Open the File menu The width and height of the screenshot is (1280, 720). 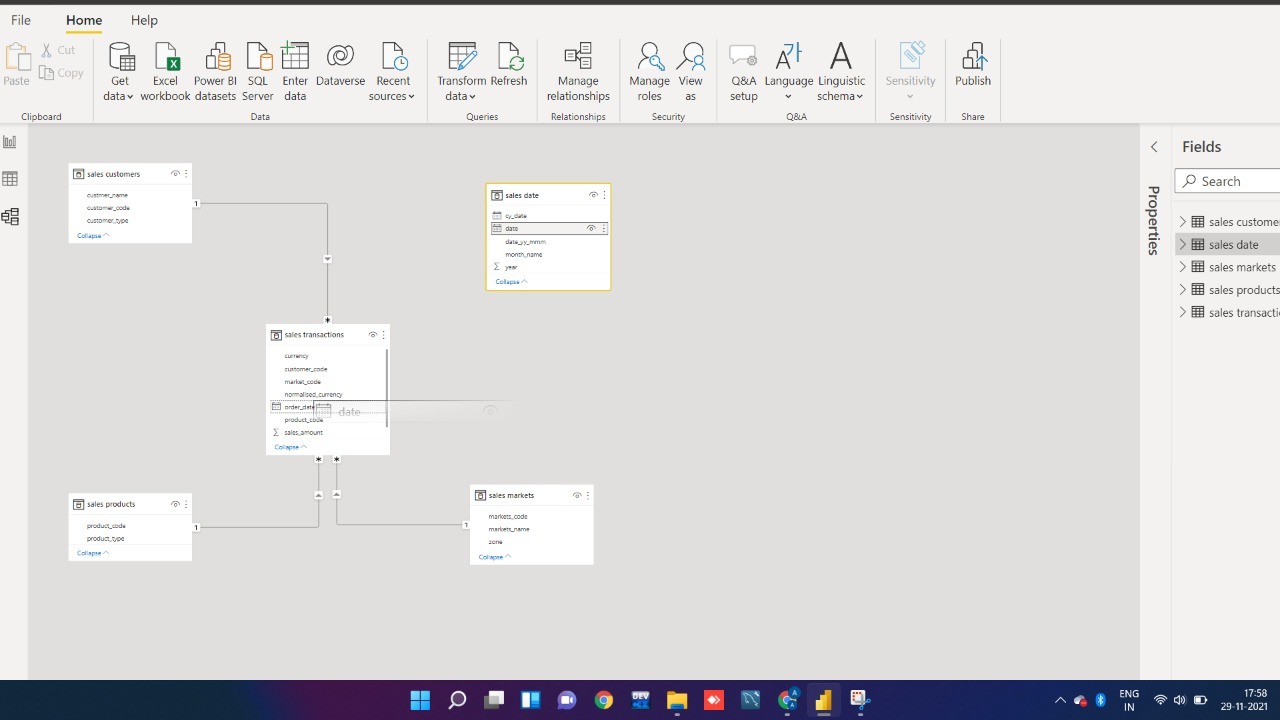pyautogui.click(x=20, y=20)
